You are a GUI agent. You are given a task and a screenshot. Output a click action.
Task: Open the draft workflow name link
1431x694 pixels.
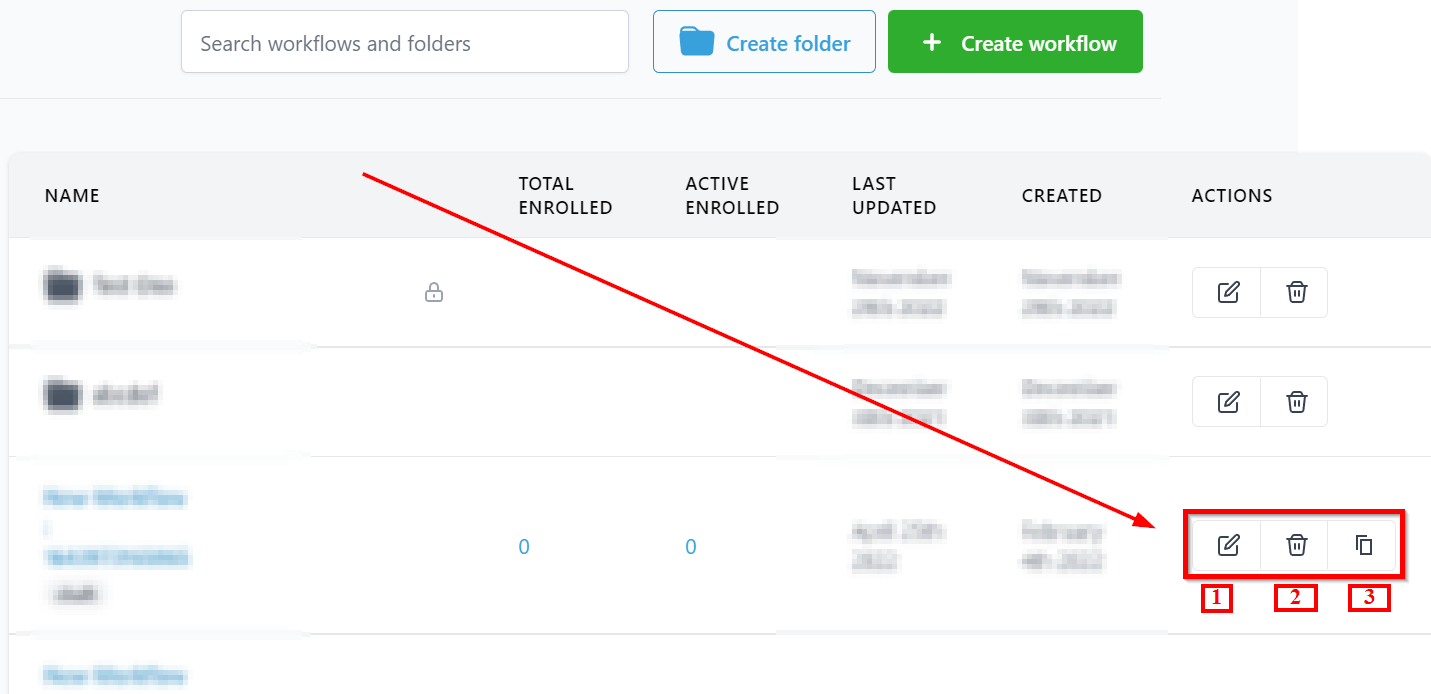pyautogui.click(x=115, y=498)
